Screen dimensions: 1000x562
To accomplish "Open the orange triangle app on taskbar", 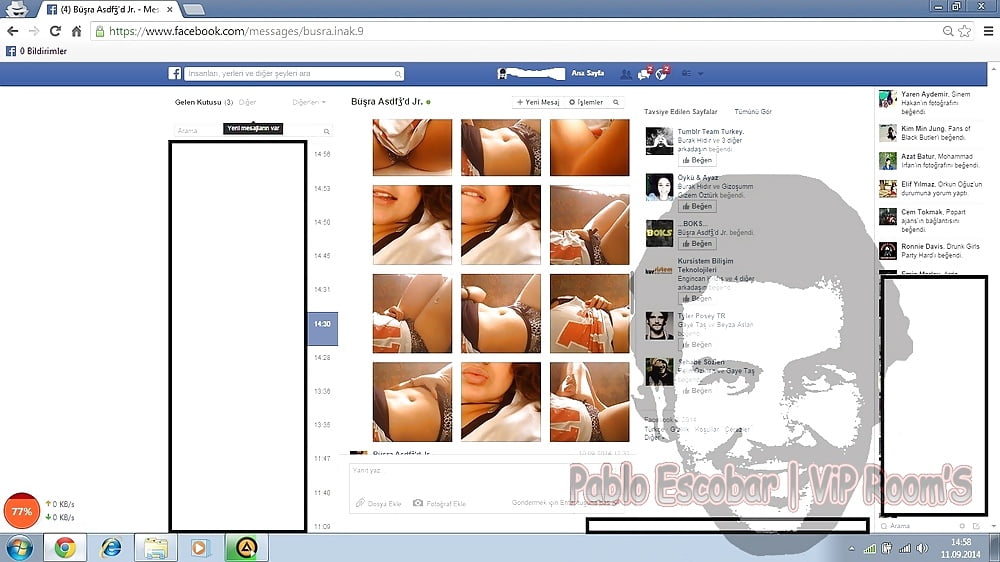I will coord(246,548).
